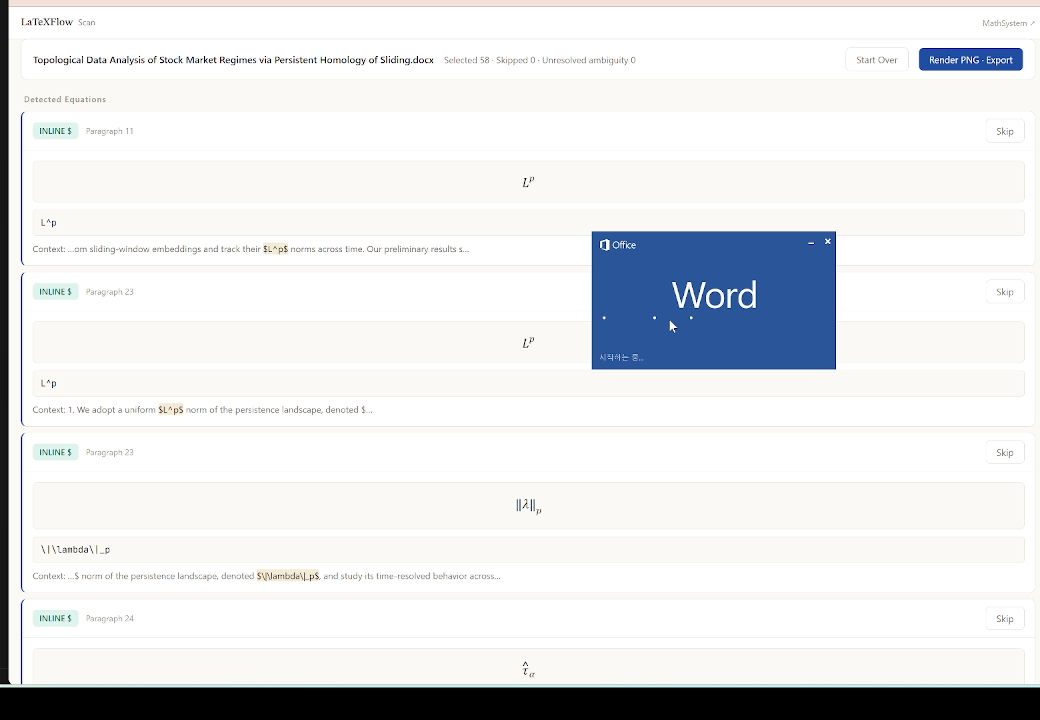Skip the Paragraph 11 equation
Image resolution: width=1040 pixels, height=720 pixels.
(x=1004, y=131)
